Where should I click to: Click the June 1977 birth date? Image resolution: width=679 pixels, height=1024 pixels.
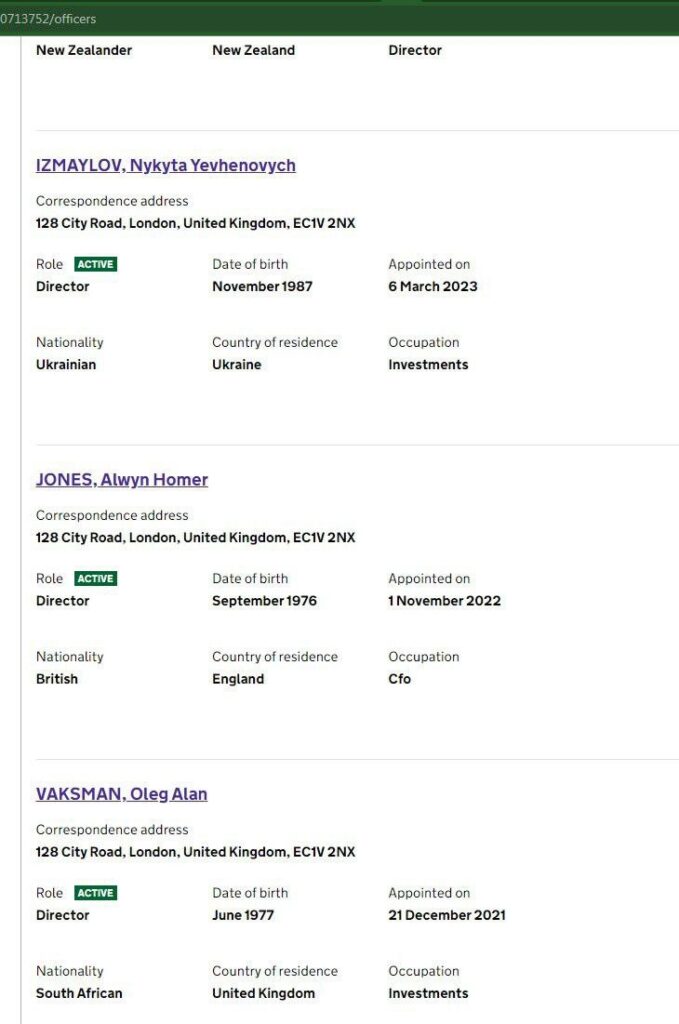tap(243, 914)
